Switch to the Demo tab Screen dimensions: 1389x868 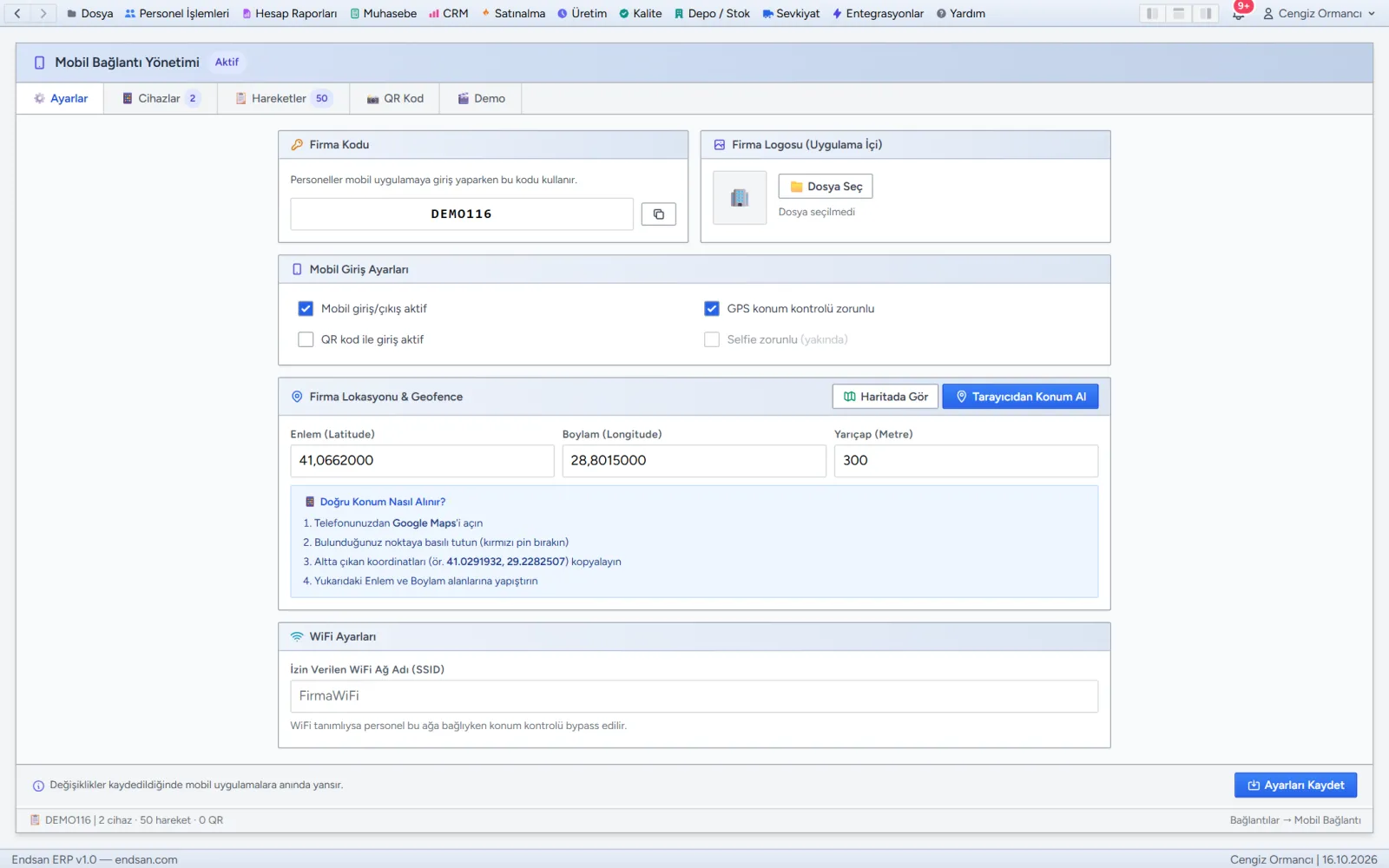481,98
